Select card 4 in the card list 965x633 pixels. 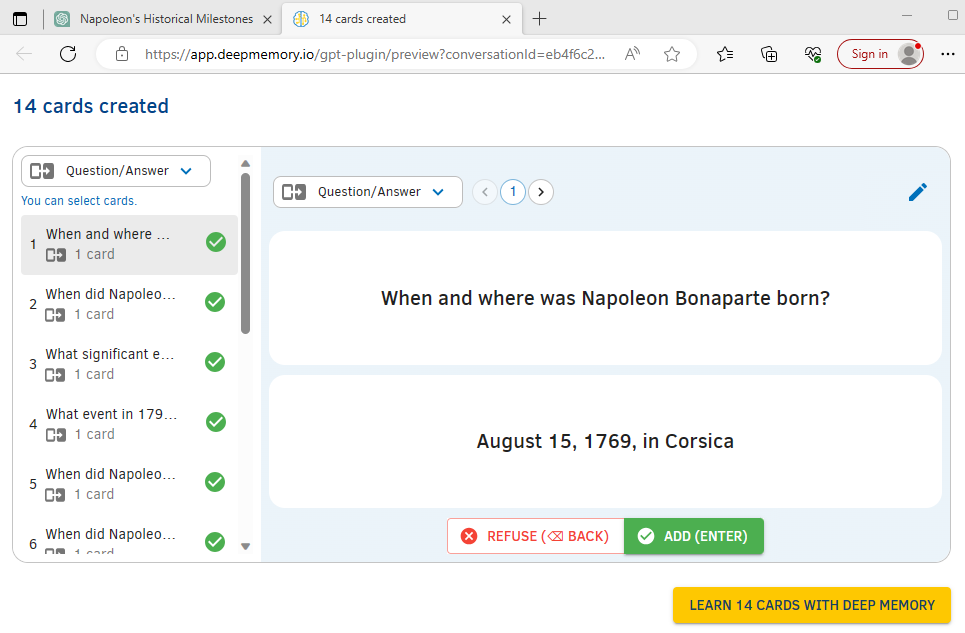112,423
